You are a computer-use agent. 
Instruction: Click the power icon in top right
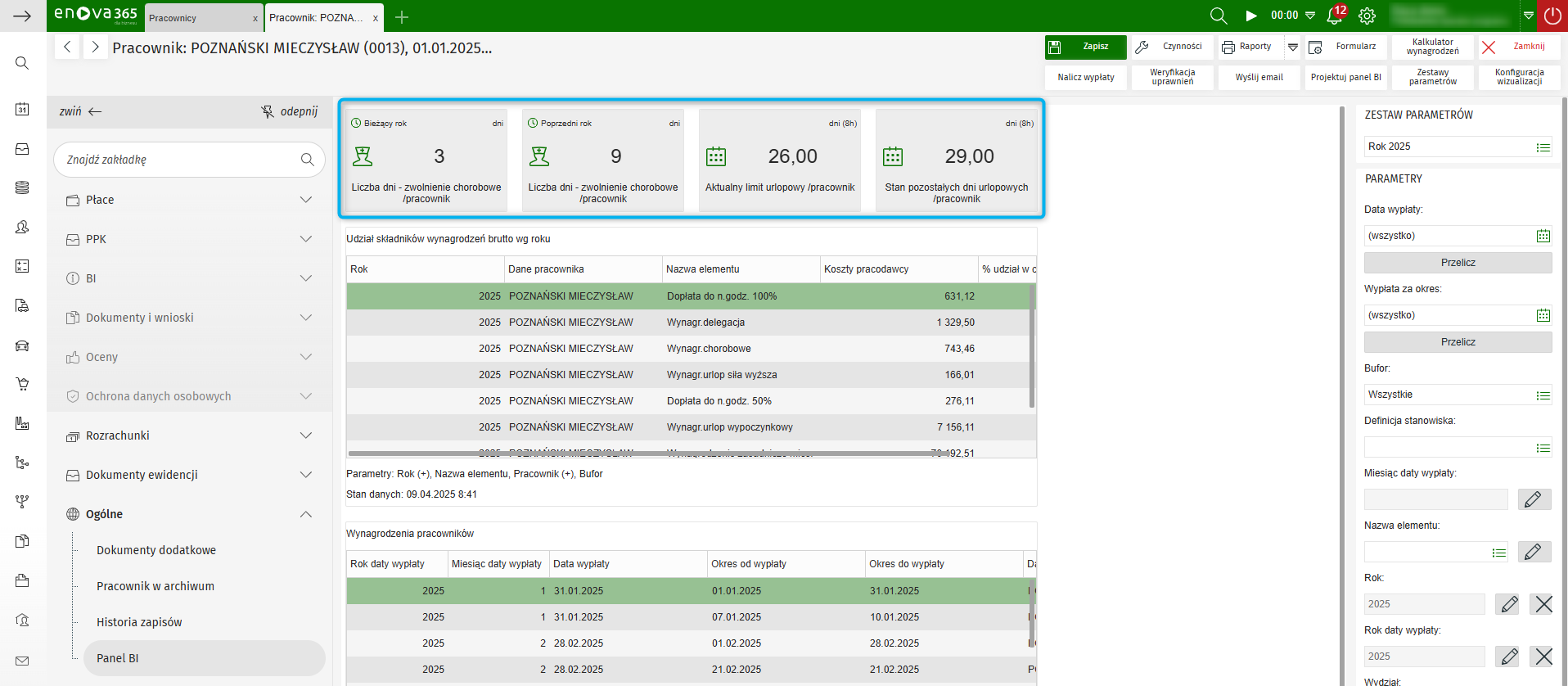[1552, 16]
